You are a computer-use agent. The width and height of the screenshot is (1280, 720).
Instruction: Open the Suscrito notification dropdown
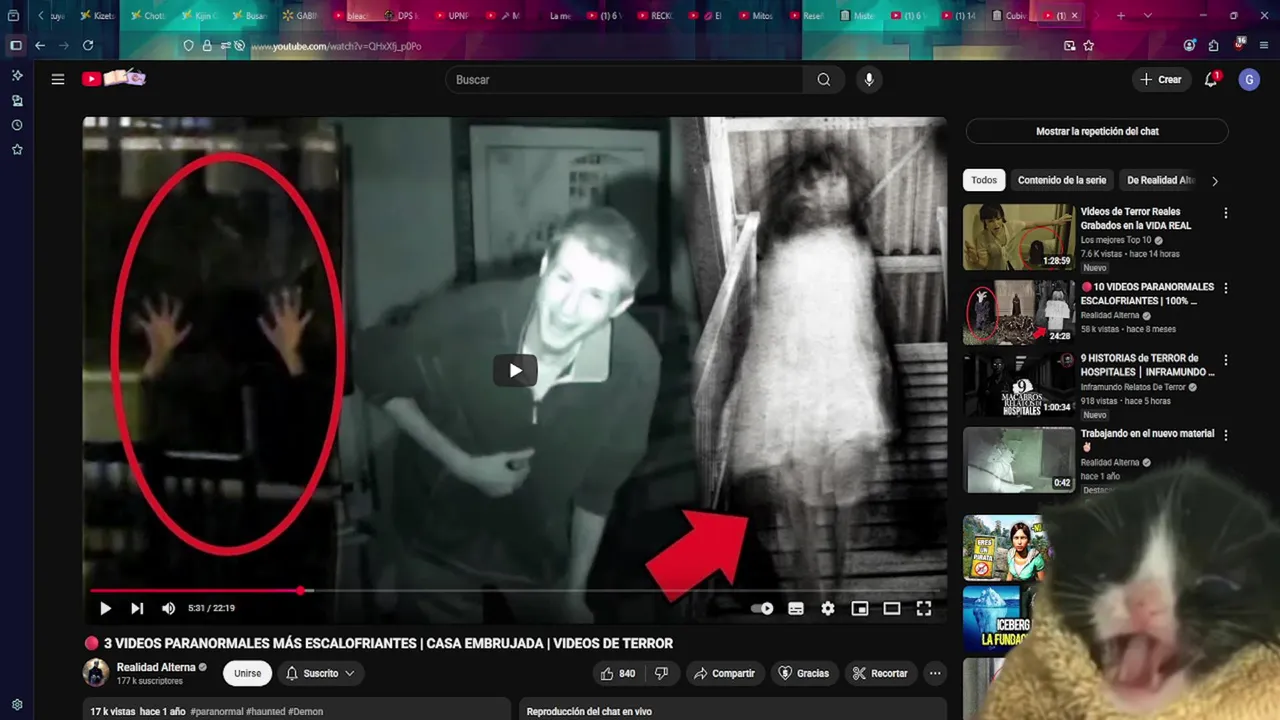tap(320, 673)
